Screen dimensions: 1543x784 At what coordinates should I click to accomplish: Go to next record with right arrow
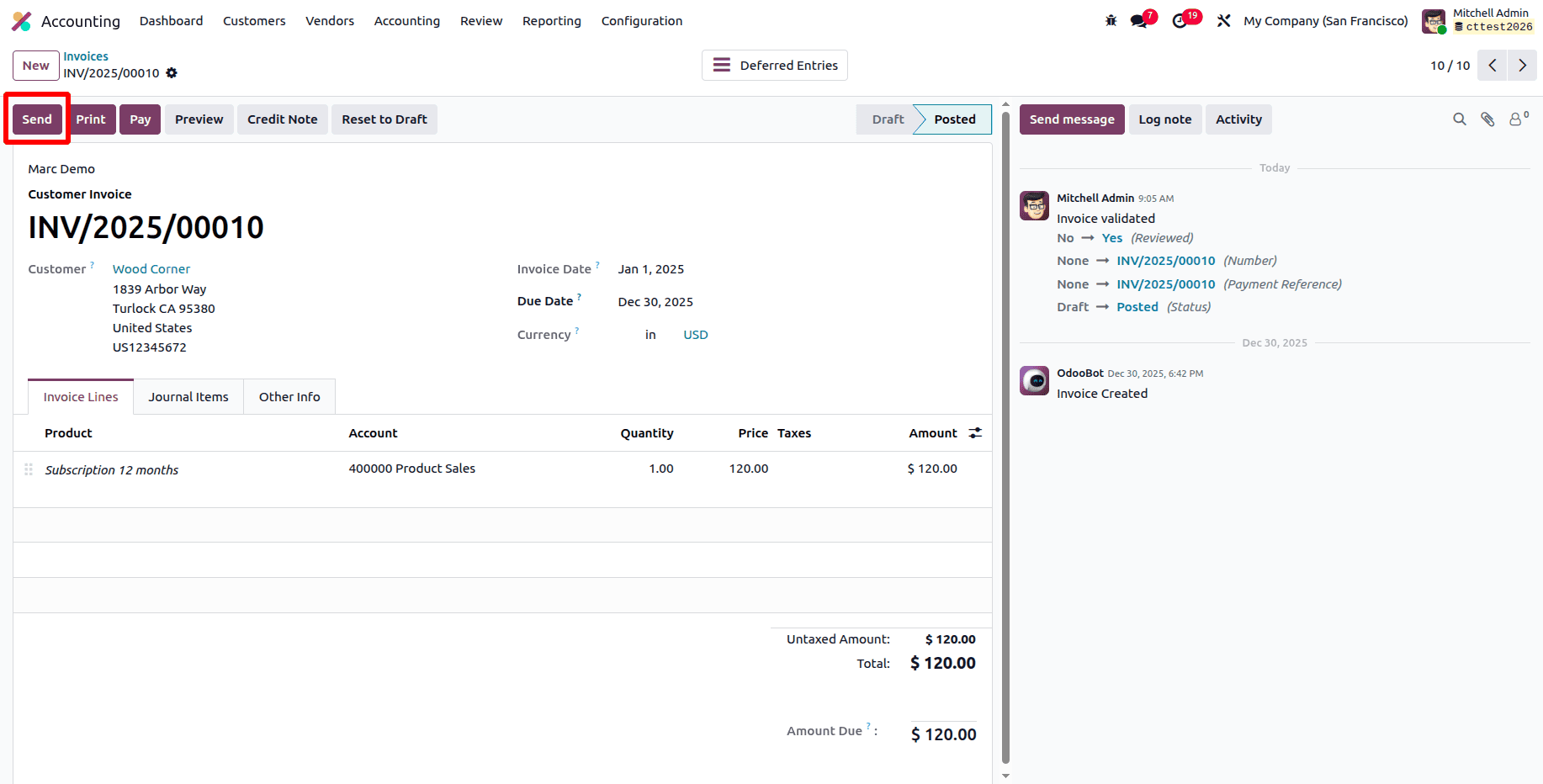[1522, 65]
